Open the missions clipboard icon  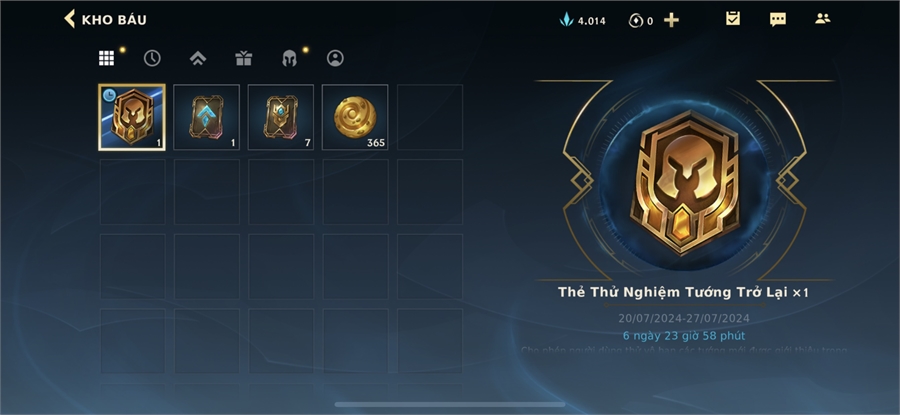pyautogui.click(x=733, y=19)
